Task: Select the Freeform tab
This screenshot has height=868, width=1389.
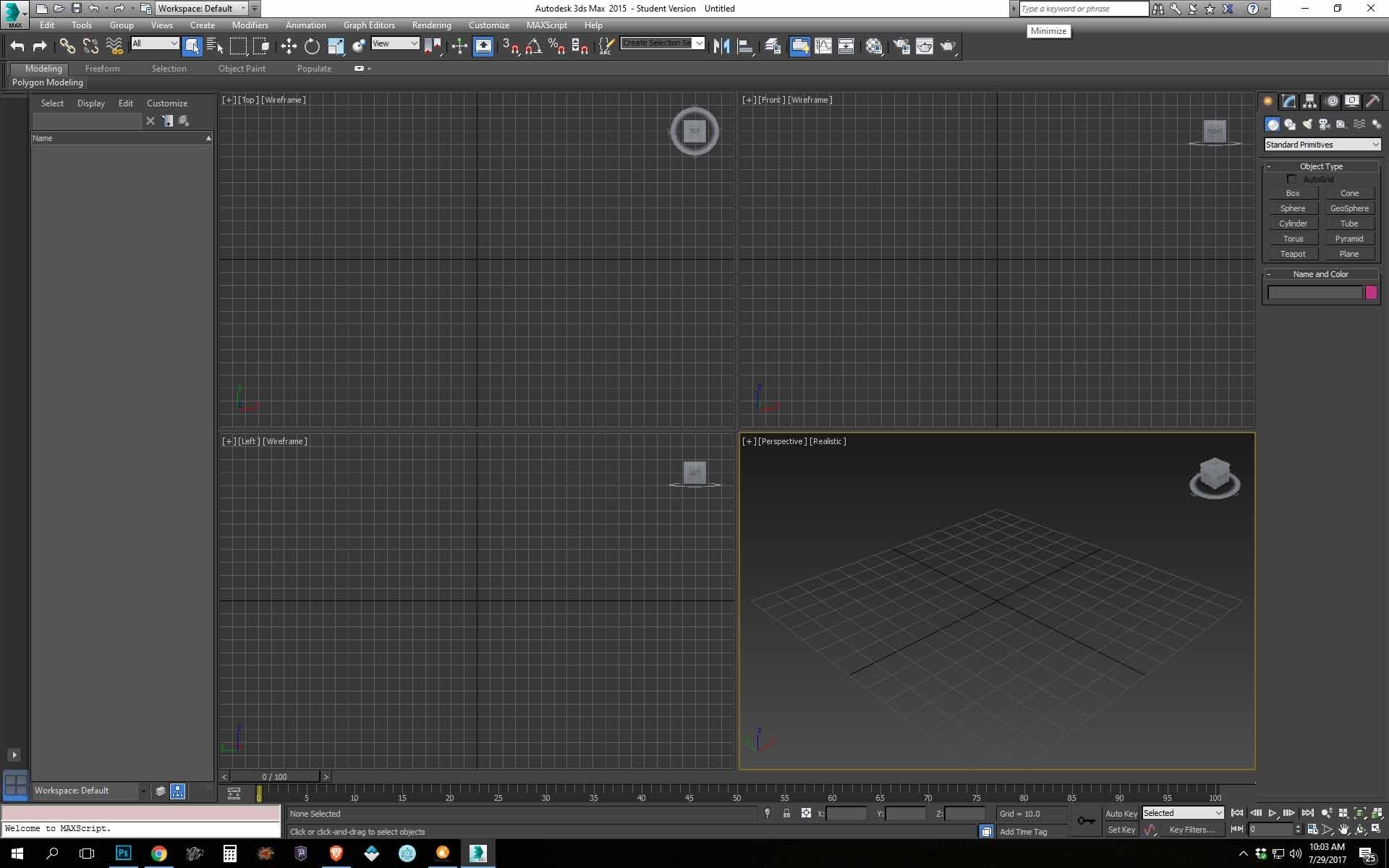Action: tap(102, 68)
